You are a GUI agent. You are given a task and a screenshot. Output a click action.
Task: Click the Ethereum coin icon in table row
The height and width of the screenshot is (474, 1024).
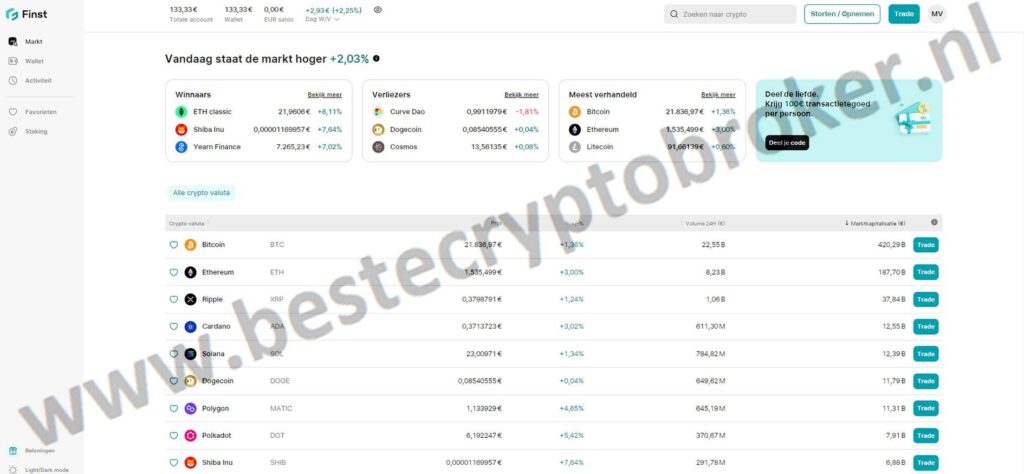(190, 272)
